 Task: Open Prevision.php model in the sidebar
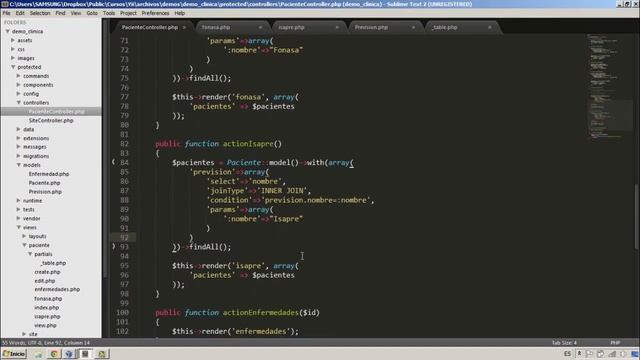pyautogui.click(x=45, y=192)
